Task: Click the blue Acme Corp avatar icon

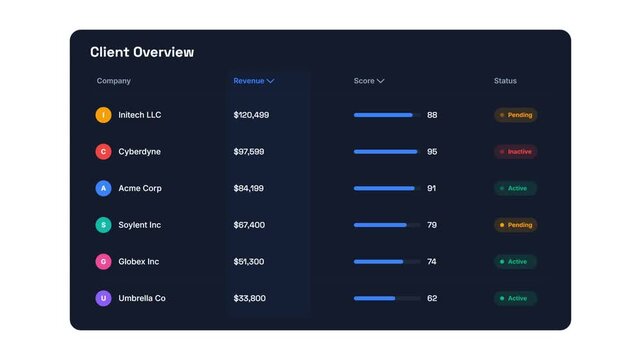Action: 103,188
